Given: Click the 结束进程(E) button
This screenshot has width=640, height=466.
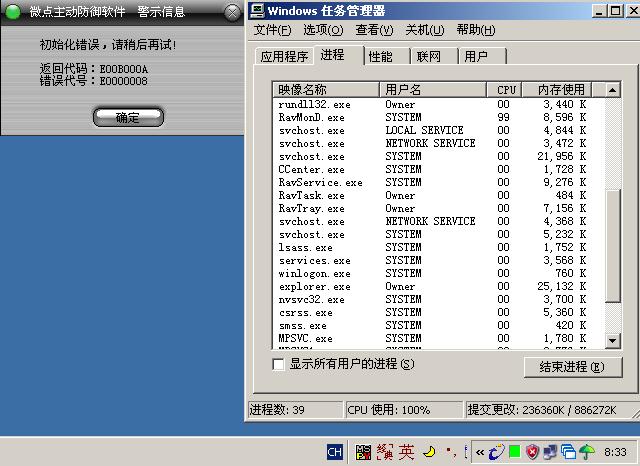Looking at the screenshot, I should click(573, 367).
